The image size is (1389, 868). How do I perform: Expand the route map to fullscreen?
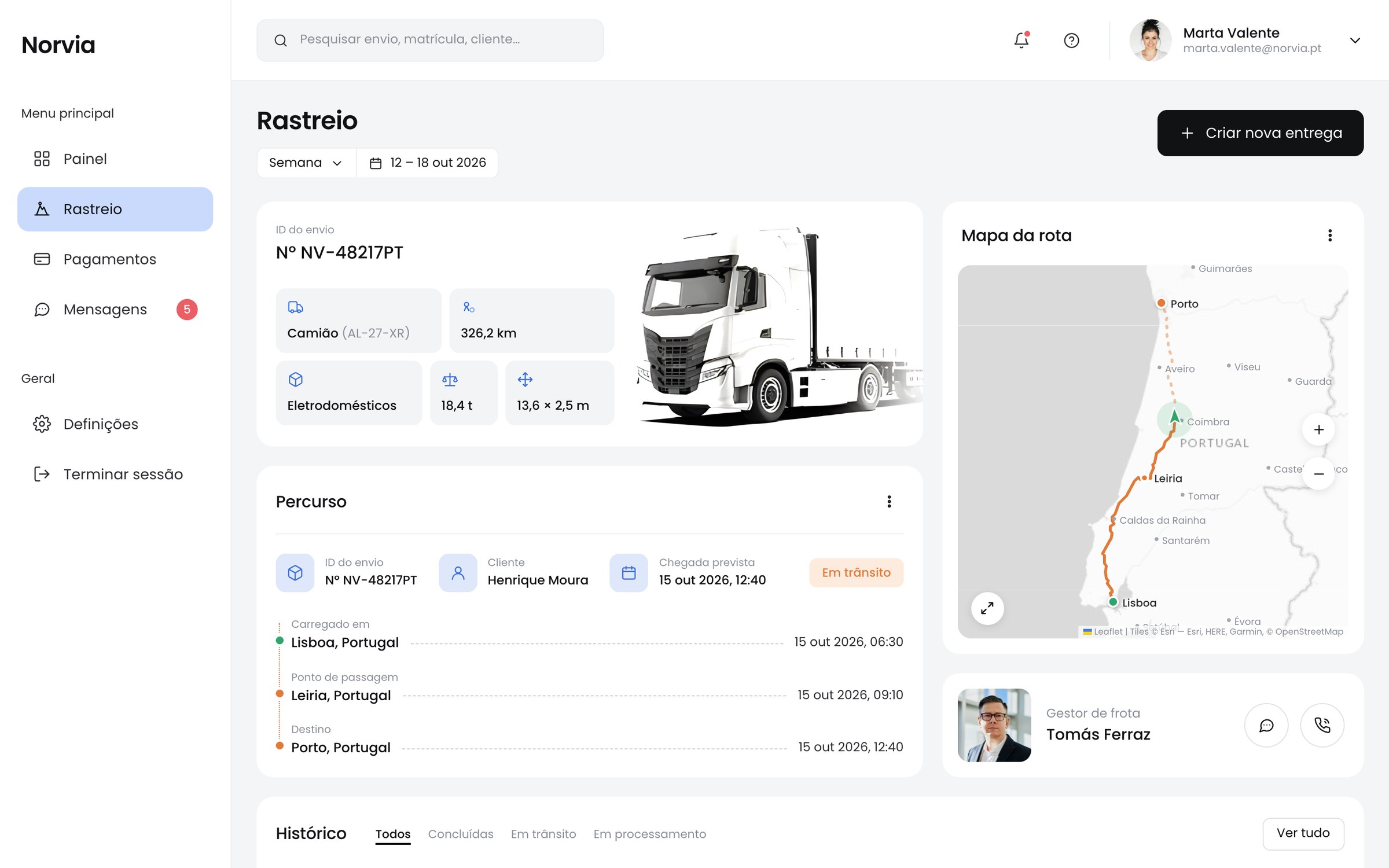coord(987,608)
